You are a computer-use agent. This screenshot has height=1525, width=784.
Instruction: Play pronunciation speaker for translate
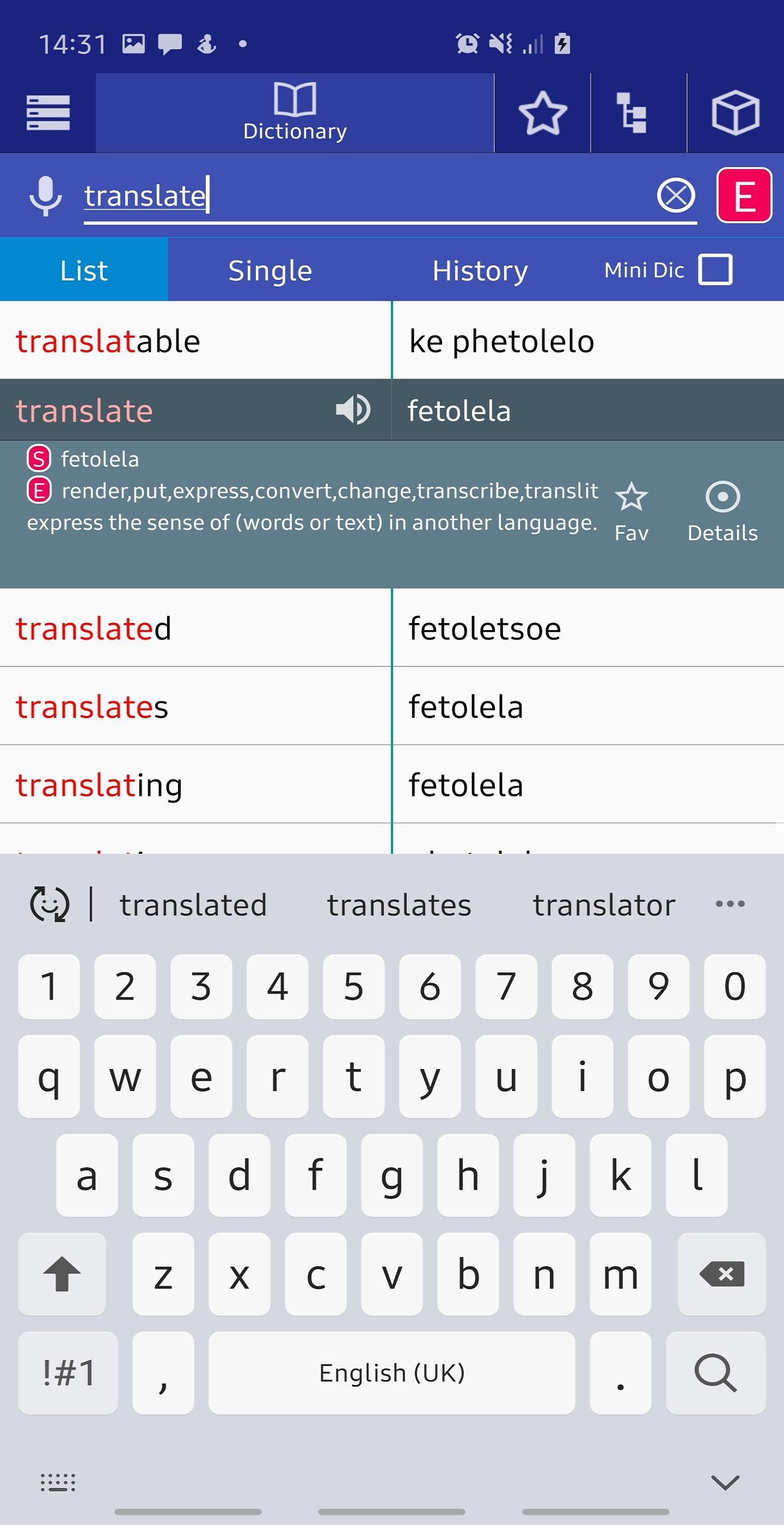(x=353, y=409)
